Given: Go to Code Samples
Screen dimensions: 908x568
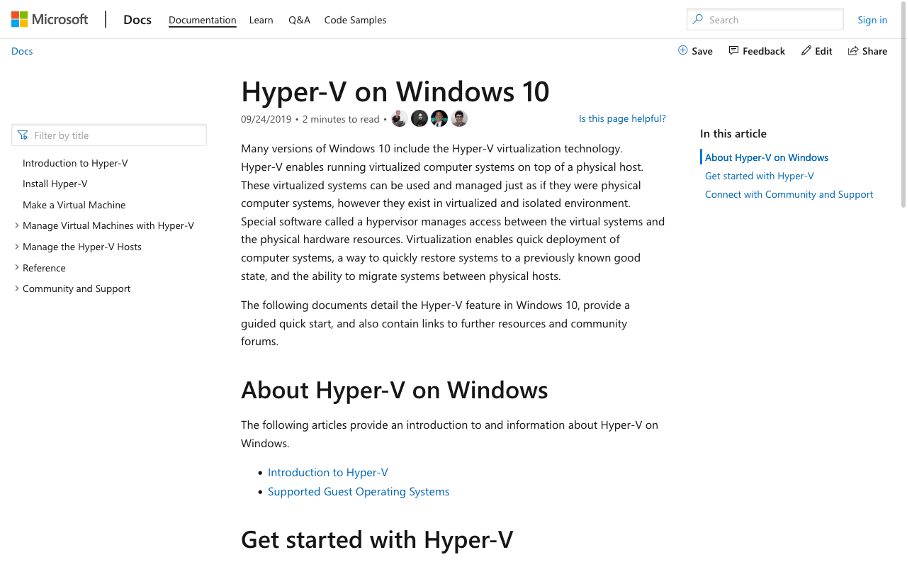Looking at the screenshot, I should 355,20.
